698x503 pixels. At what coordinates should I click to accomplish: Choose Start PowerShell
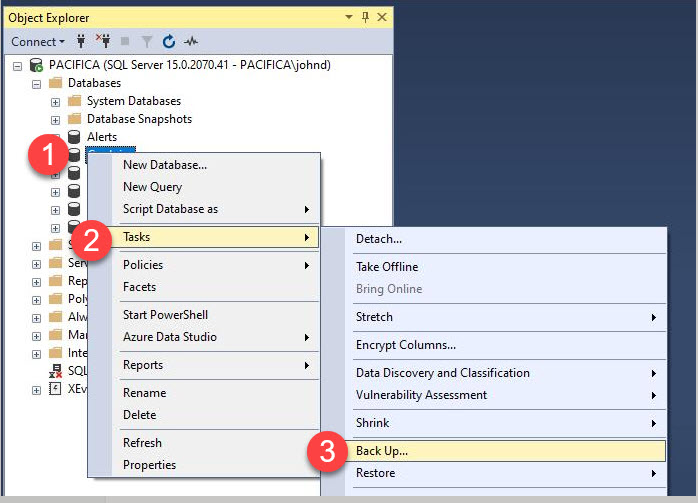(x=215, y=315)
